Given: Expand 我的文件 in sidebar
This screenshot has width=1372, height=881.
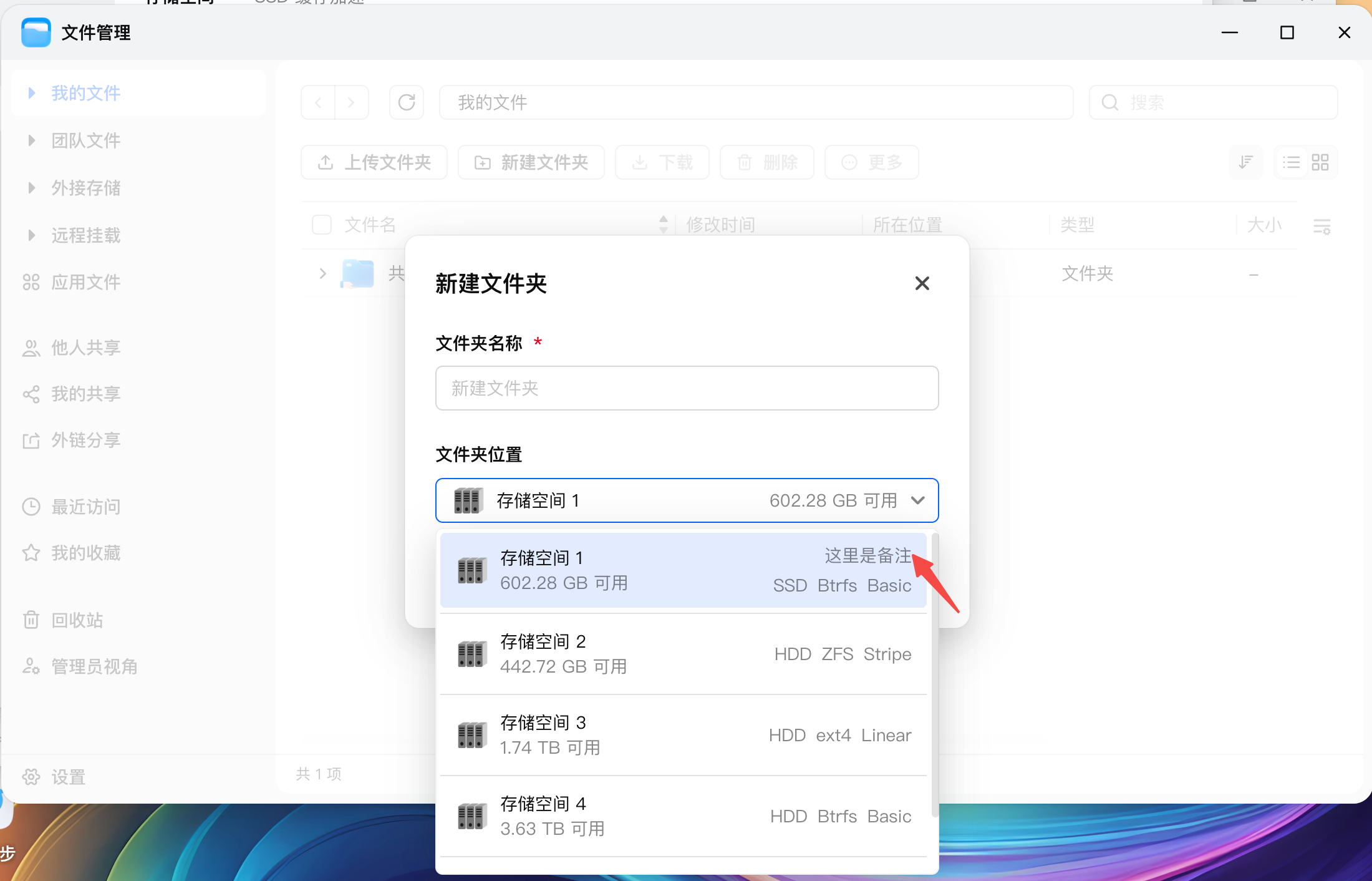Looking at the screenshot, I should click(31, 93).
